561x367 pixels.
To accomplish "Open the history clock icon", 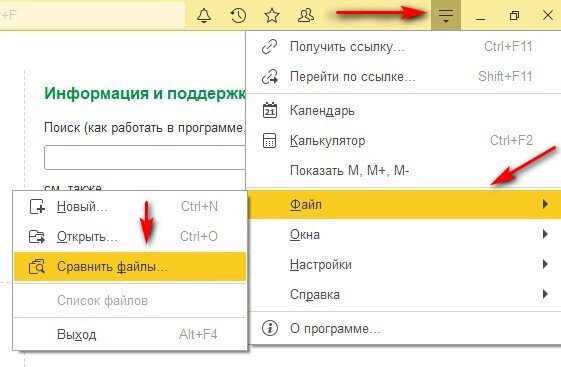I will (238, 15).
